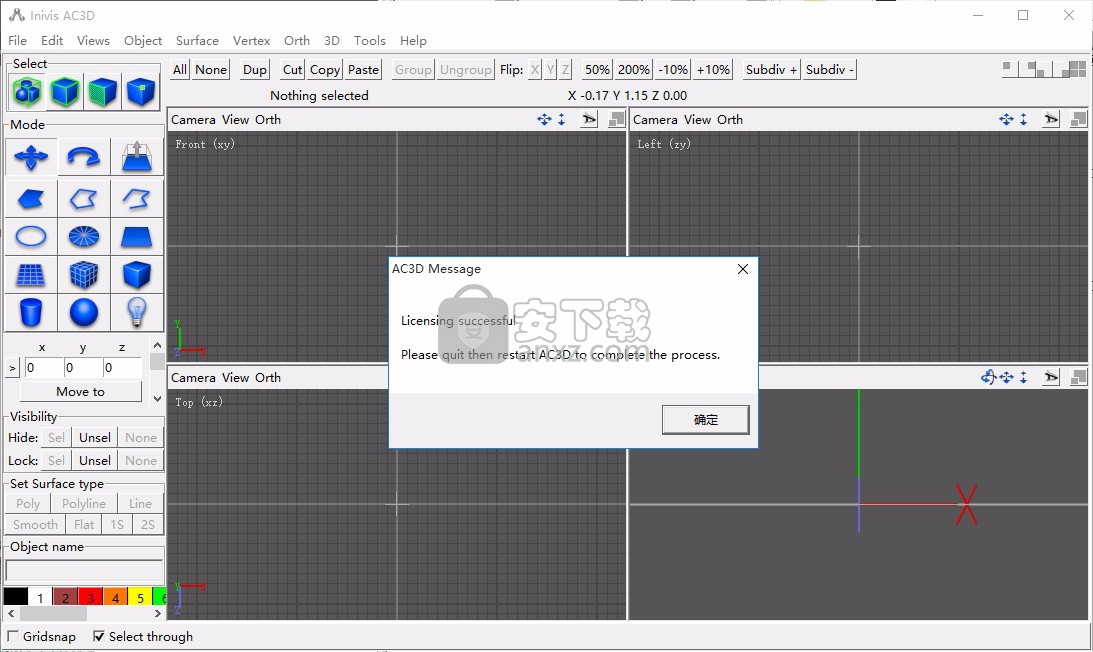This screenshot has width=1093, height=652.
Task: Click the Copy button
Action: [x=325, y=69]
